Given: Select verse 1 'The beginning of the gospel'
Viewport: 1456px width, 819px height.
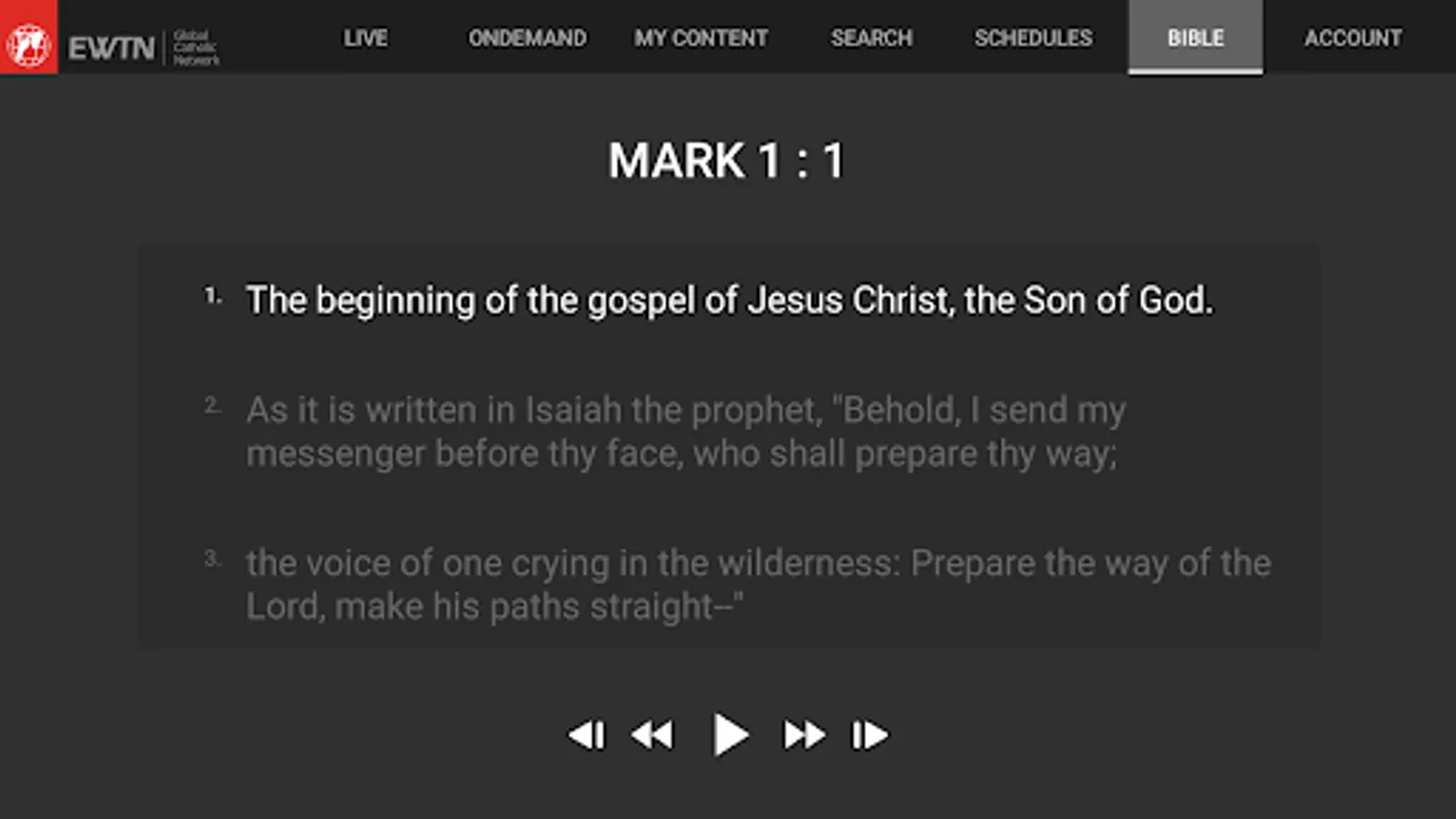Looking at the screenshot, I should coord(729,300).
